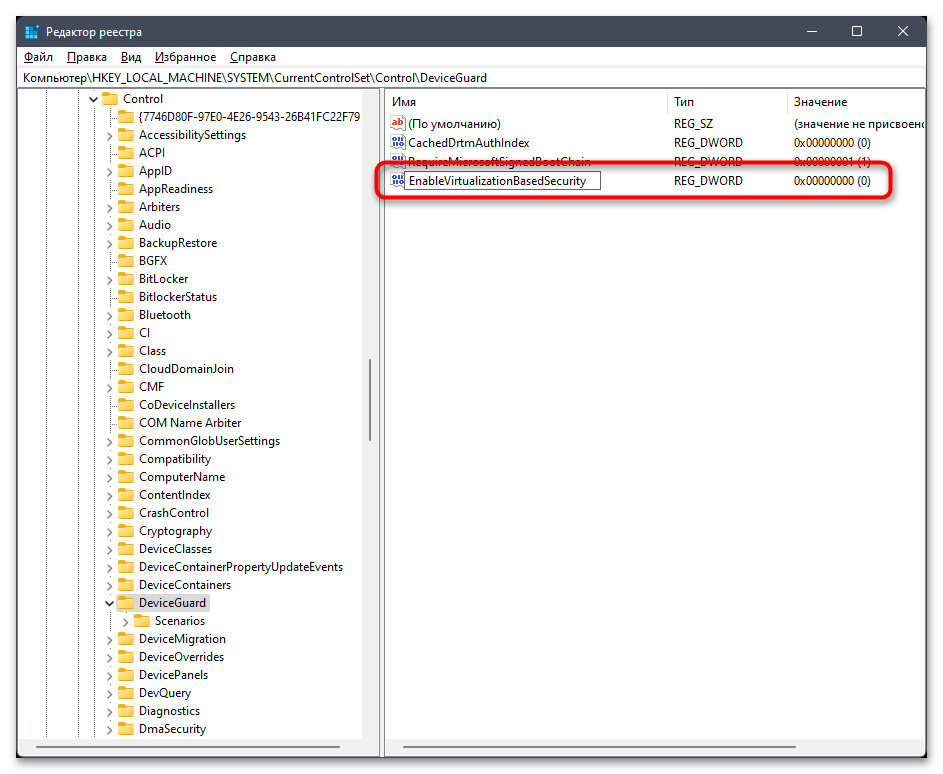Select the AppReadiness key
This screenshot has height=774, width=943.
(176, 189)
